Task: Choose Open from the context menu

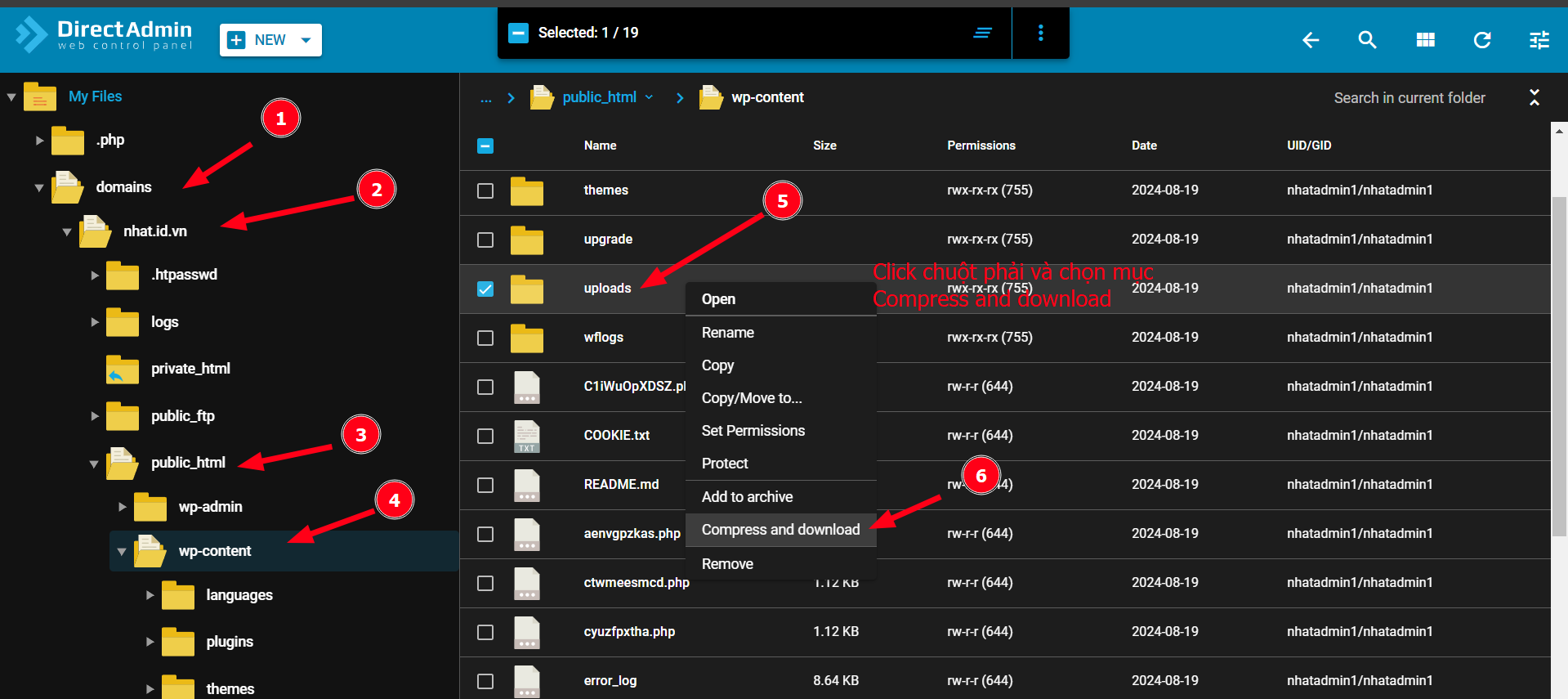Action: (781, 299)
